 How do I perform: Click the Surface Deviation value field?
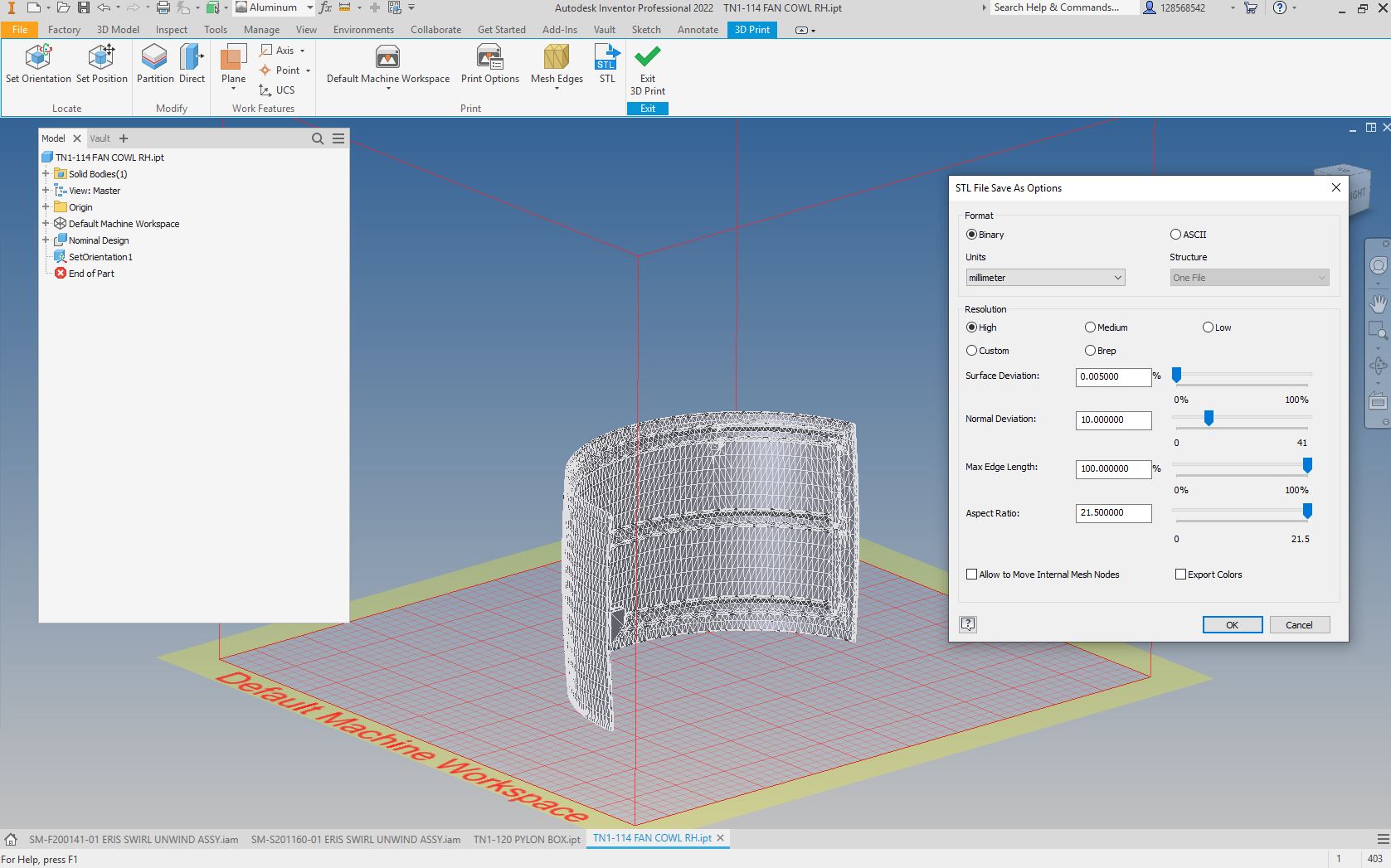pyautogui.click(x=1113, y=376)
